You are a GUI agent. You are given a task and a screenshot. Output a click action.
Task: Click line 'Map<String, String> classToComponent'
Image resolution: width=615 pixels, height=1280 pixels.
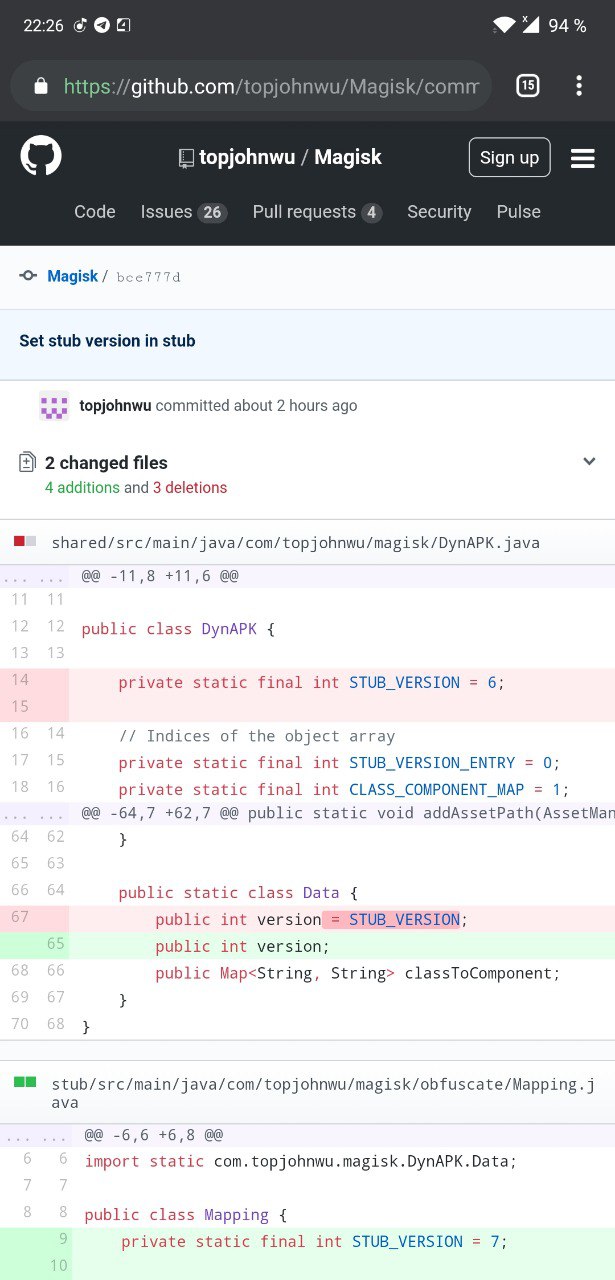(x=358, y=974)
